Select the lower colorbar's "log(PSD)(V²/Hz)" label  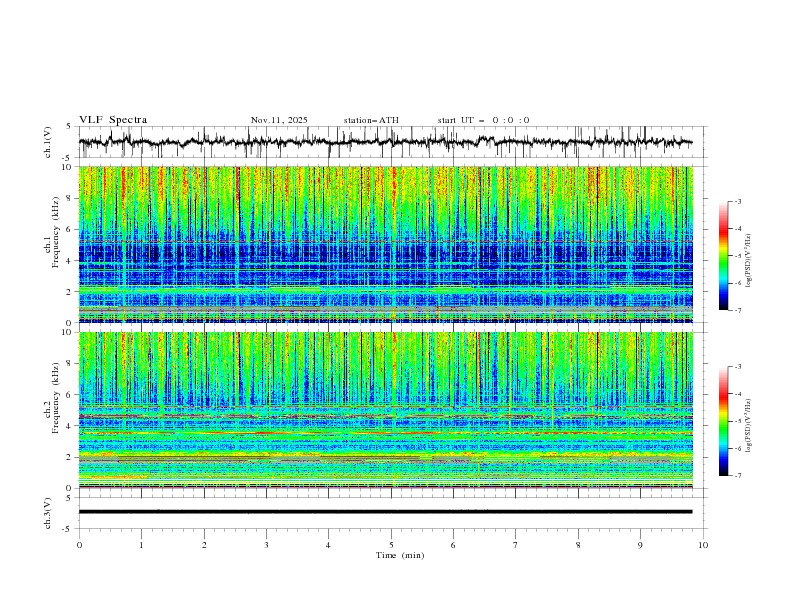[748, 426]
